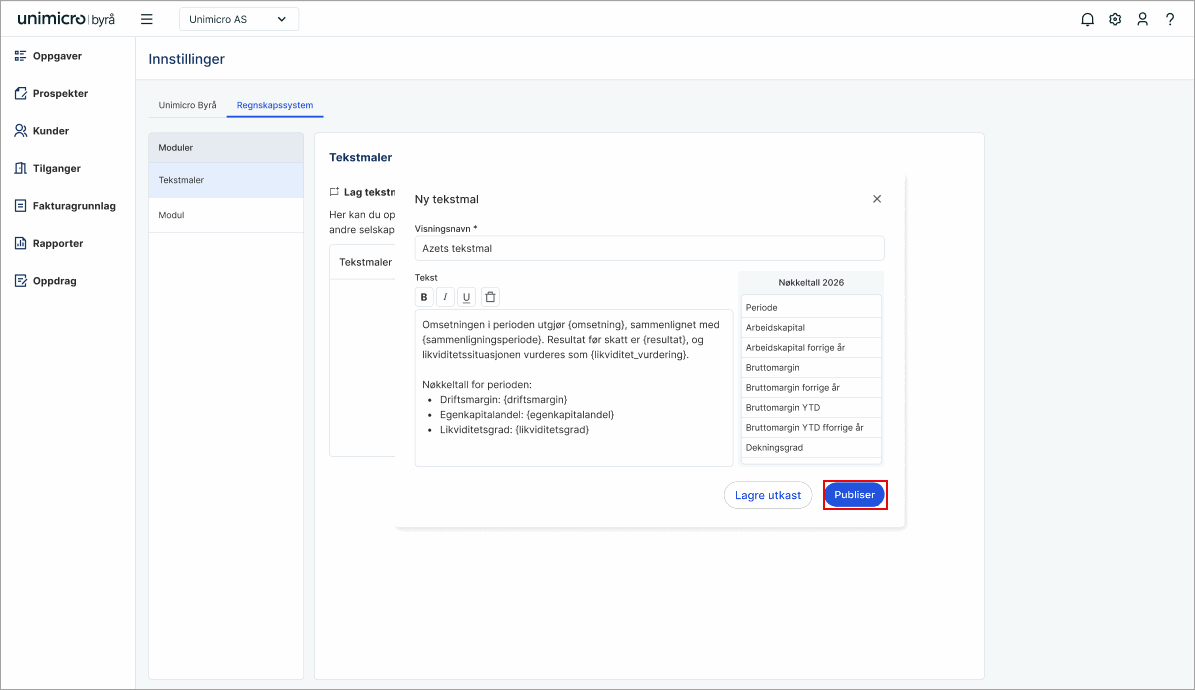
Task: Select the Regnskapssystem tab
Action: [275, 105]
